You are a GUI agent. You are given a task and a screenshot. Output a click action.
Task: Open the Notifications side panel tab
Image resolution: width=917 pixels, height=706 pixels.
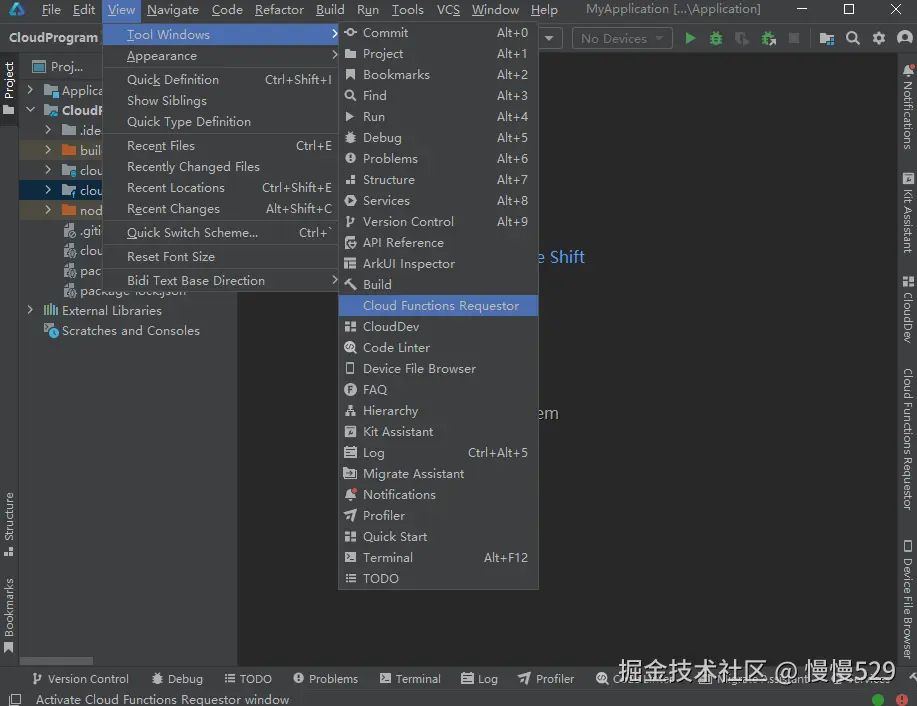(908, 106)
